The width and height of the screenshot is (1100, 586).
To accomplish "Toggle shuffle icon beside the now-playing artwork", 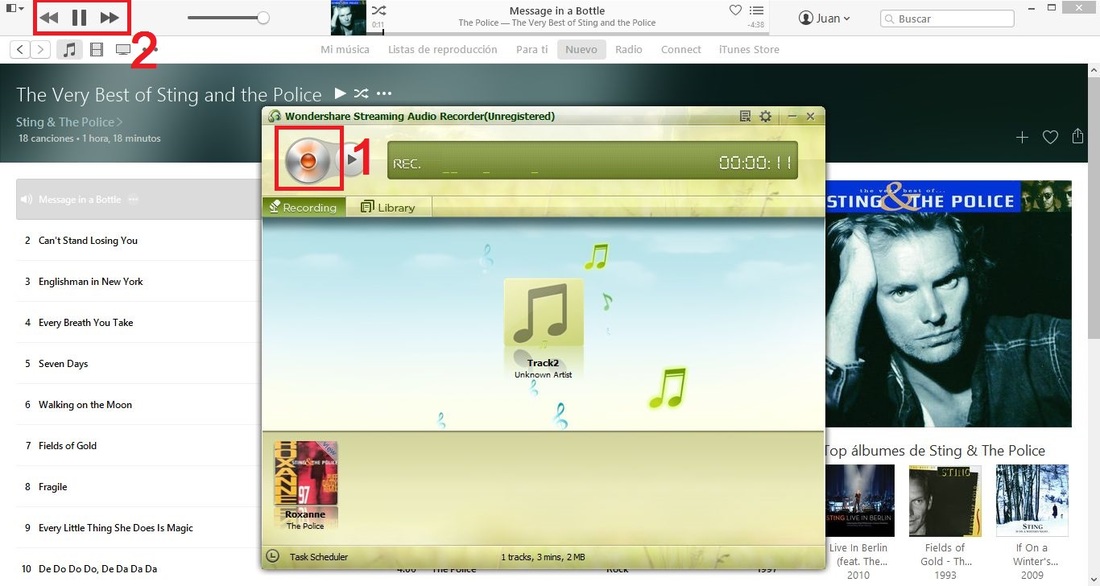I will pyautogui.click(x=379, y=10).
